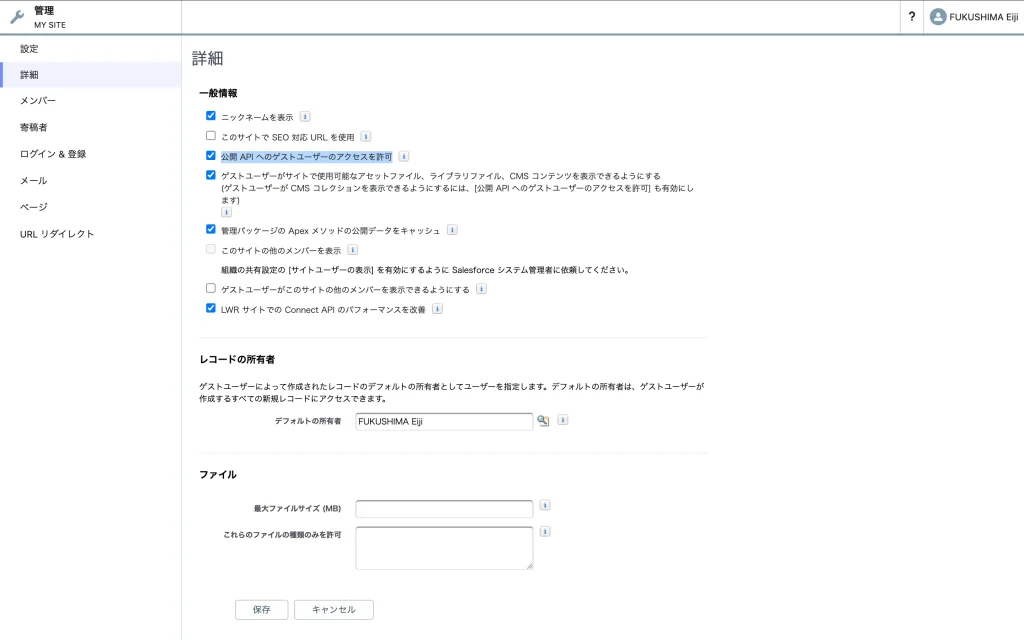Click the lookup icon next to デフォルトの所有者

[543, 421]
